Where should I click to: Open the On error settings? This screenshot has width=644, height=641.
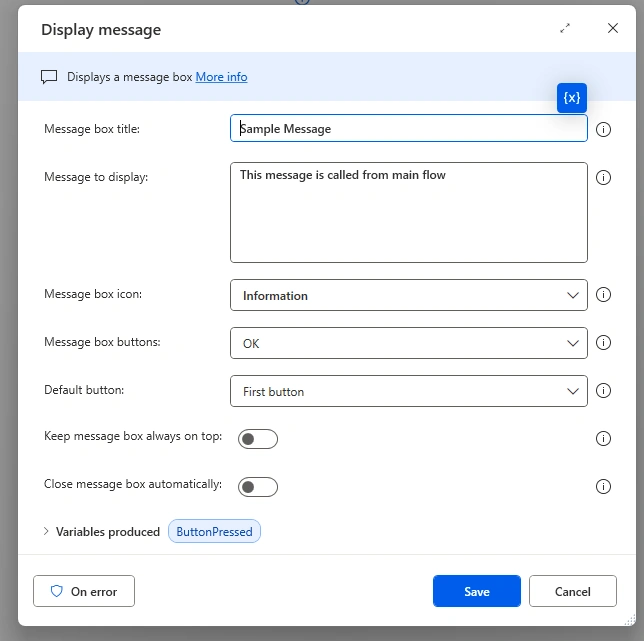click(x=84, y=591)
